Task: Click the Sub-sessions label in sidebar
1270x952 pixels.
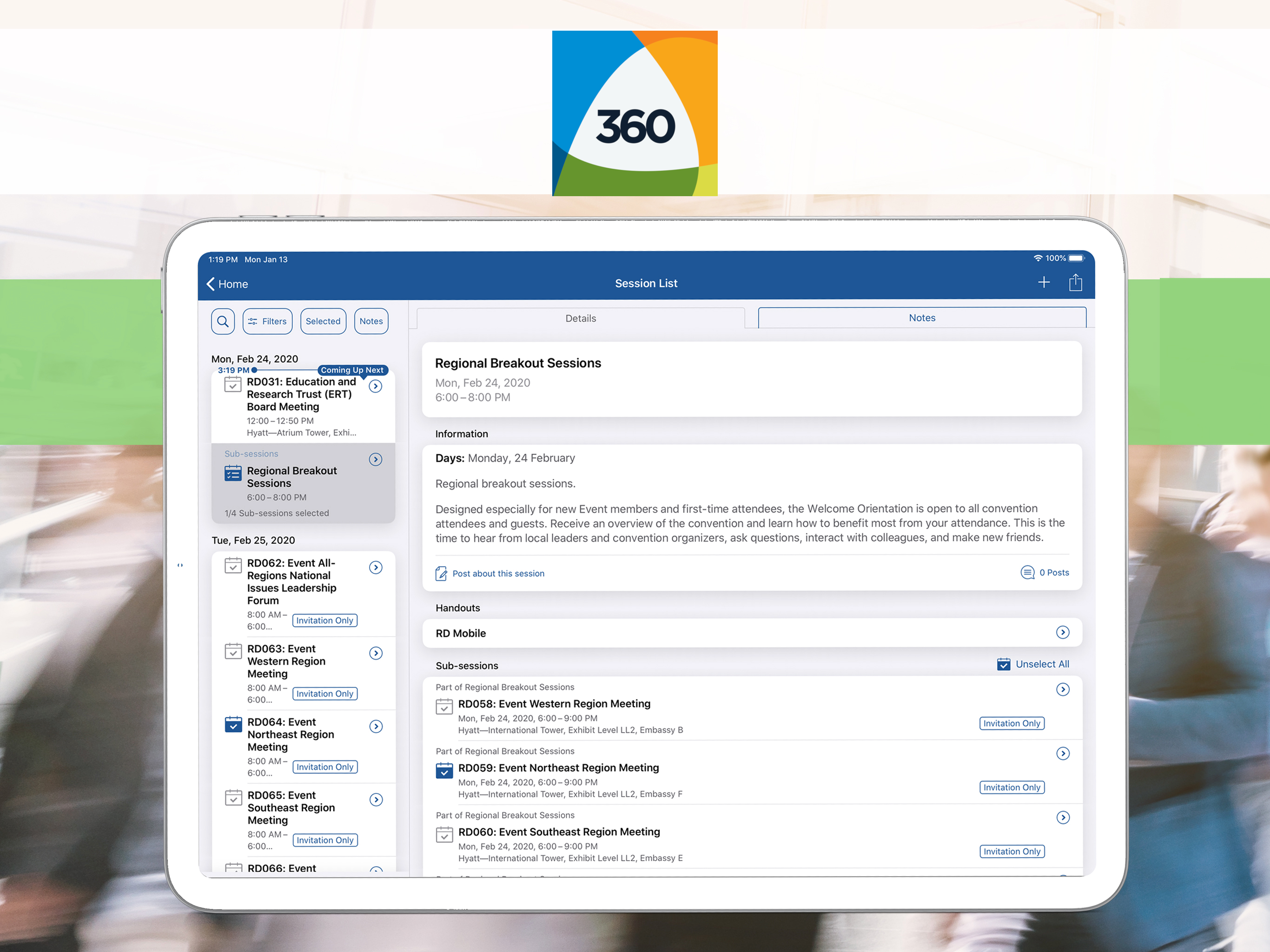Action: tap(251, 454)
